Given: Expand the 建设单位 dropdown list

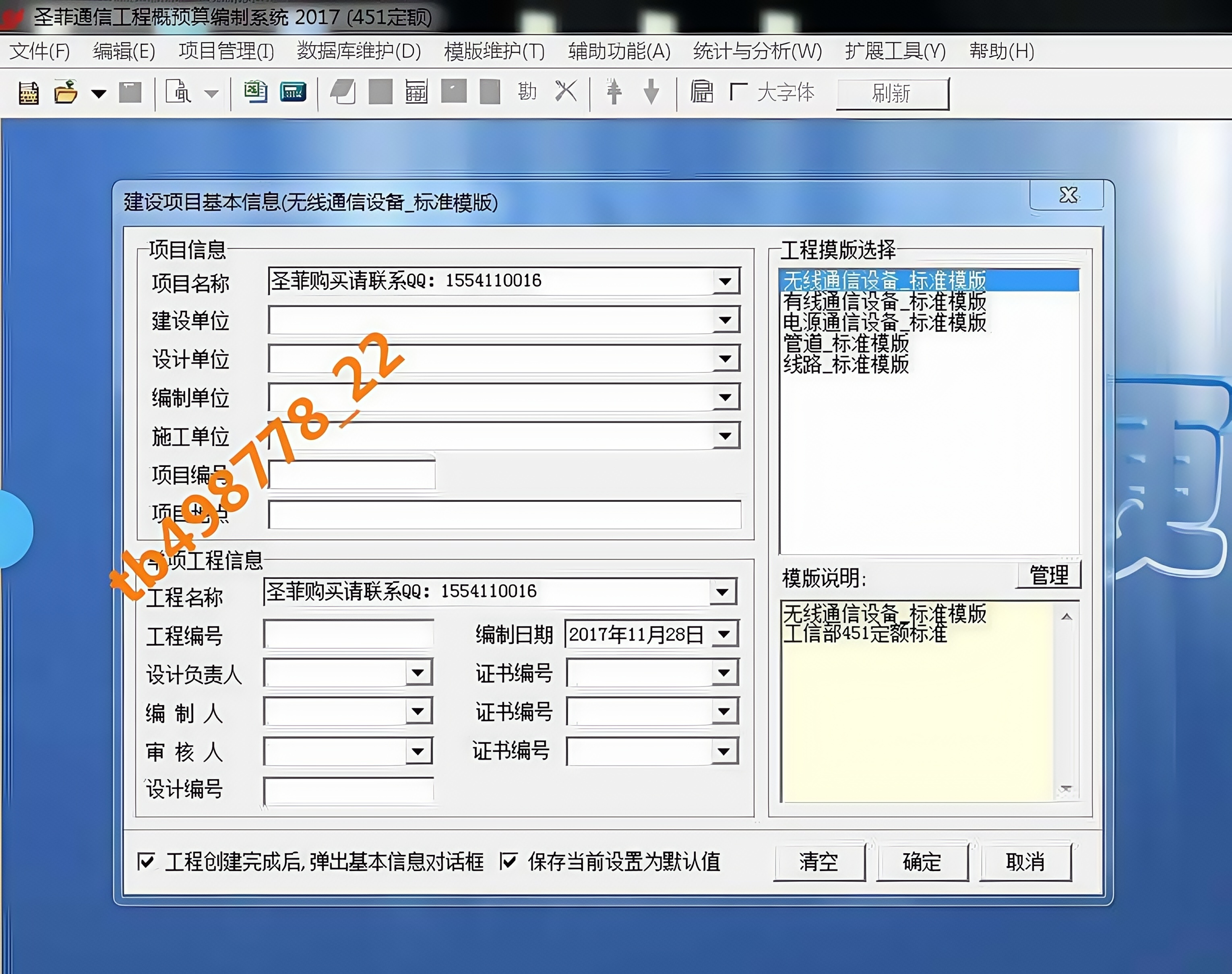Looking at the screenshot, I should point(726,320).
